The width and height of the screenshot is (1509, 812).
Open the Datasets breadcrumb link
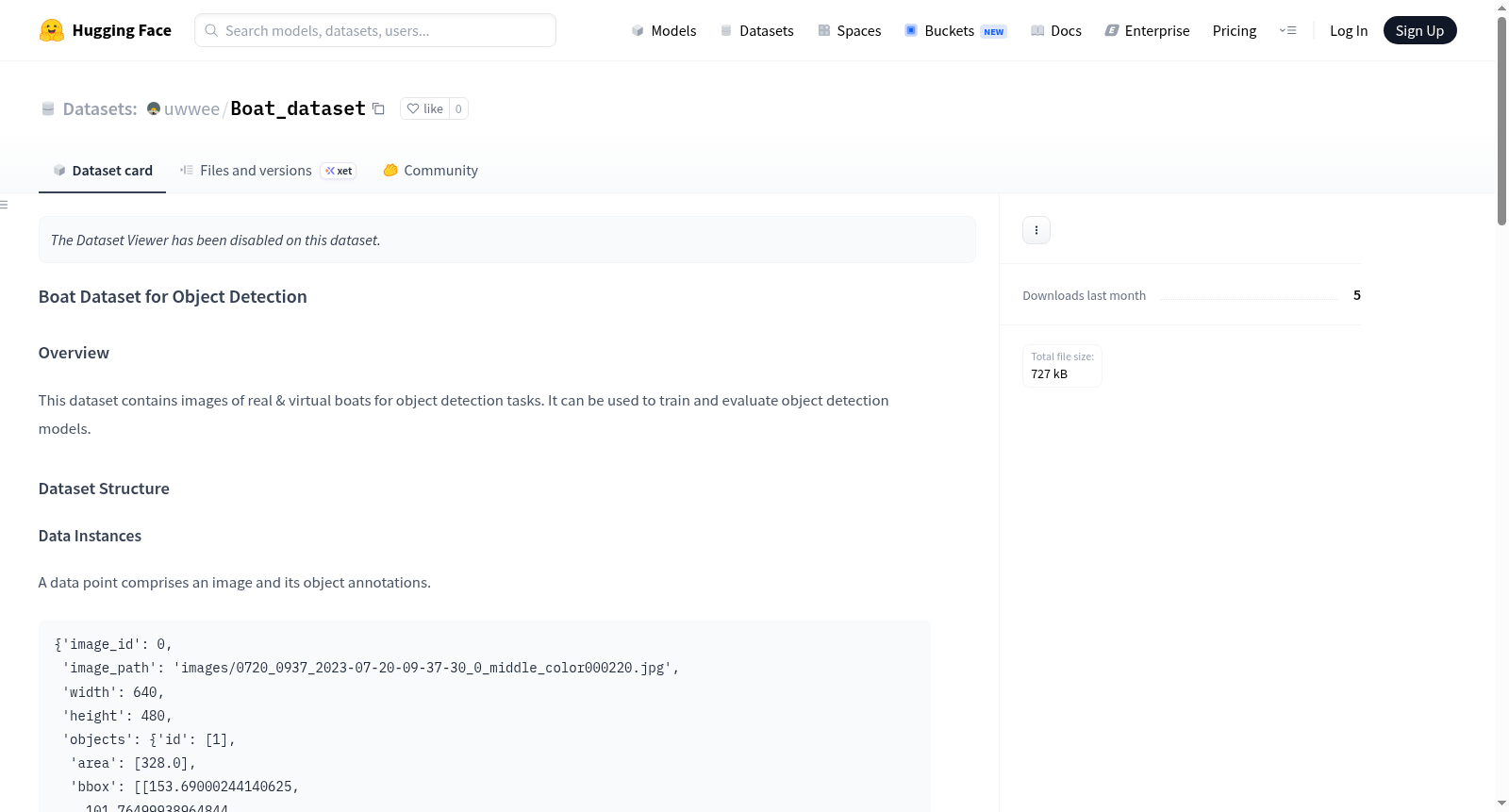tap(100, 108)
